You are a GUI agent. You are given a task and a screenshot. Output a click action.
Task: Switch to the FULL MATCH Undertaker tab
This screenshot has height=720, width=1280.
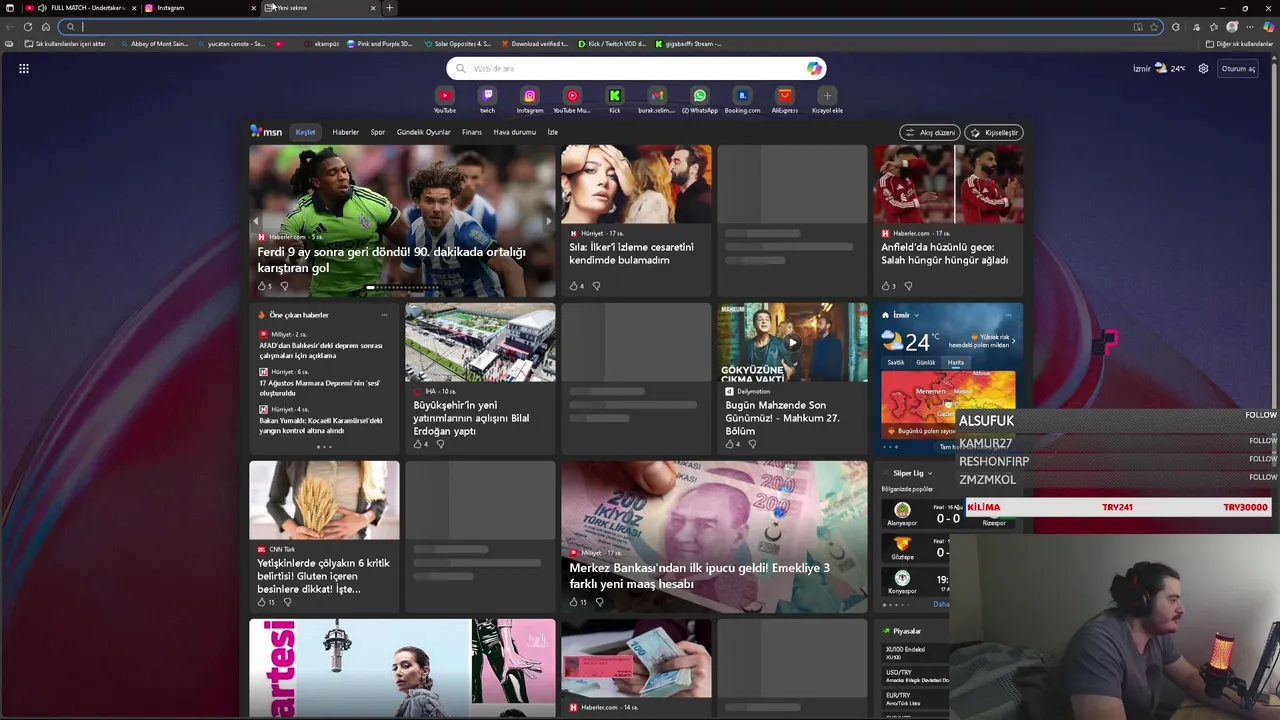click(80, 8)
